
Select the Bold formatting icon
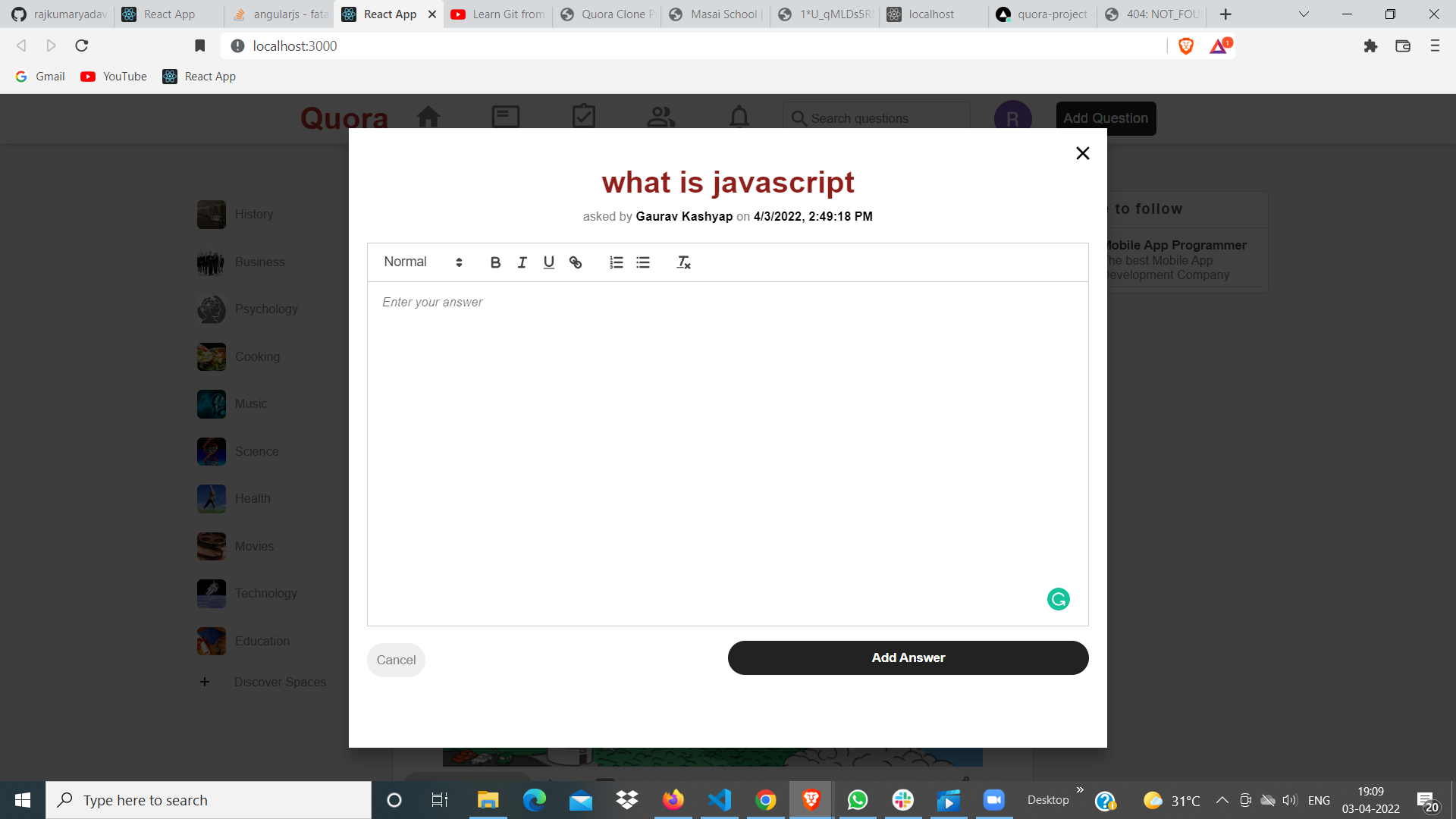click(x=495, y=262)
